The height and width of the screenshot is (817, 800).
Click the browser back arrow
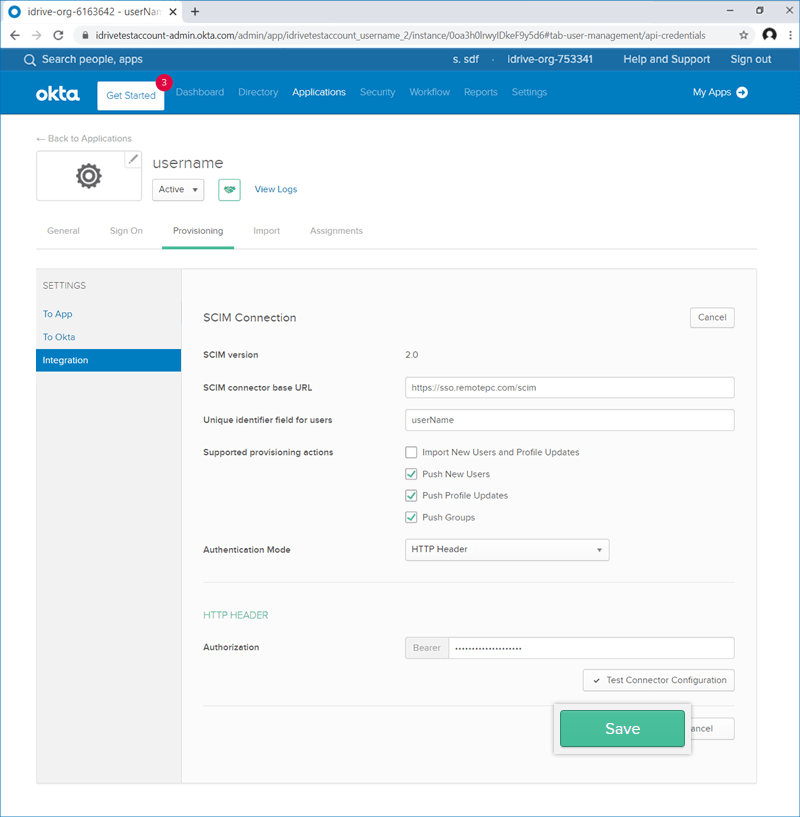[x=15, y=35]
